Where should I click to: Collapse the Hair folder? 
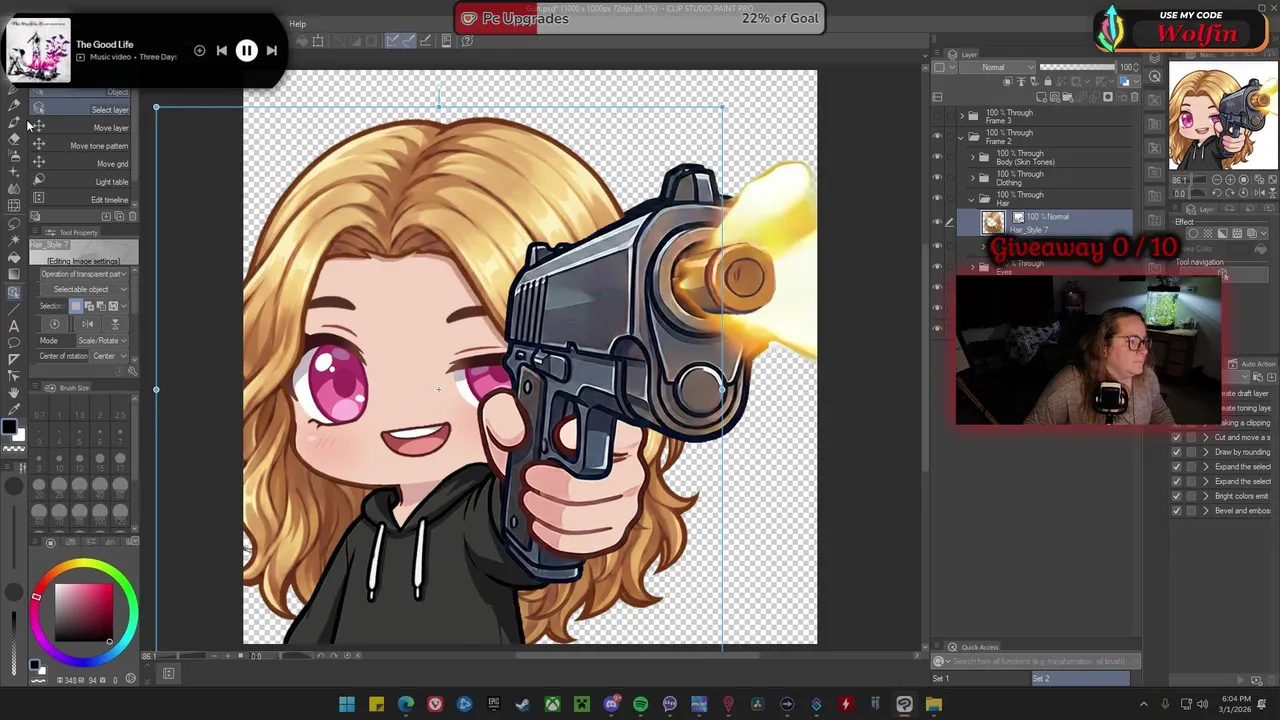[x=971, y=200]
